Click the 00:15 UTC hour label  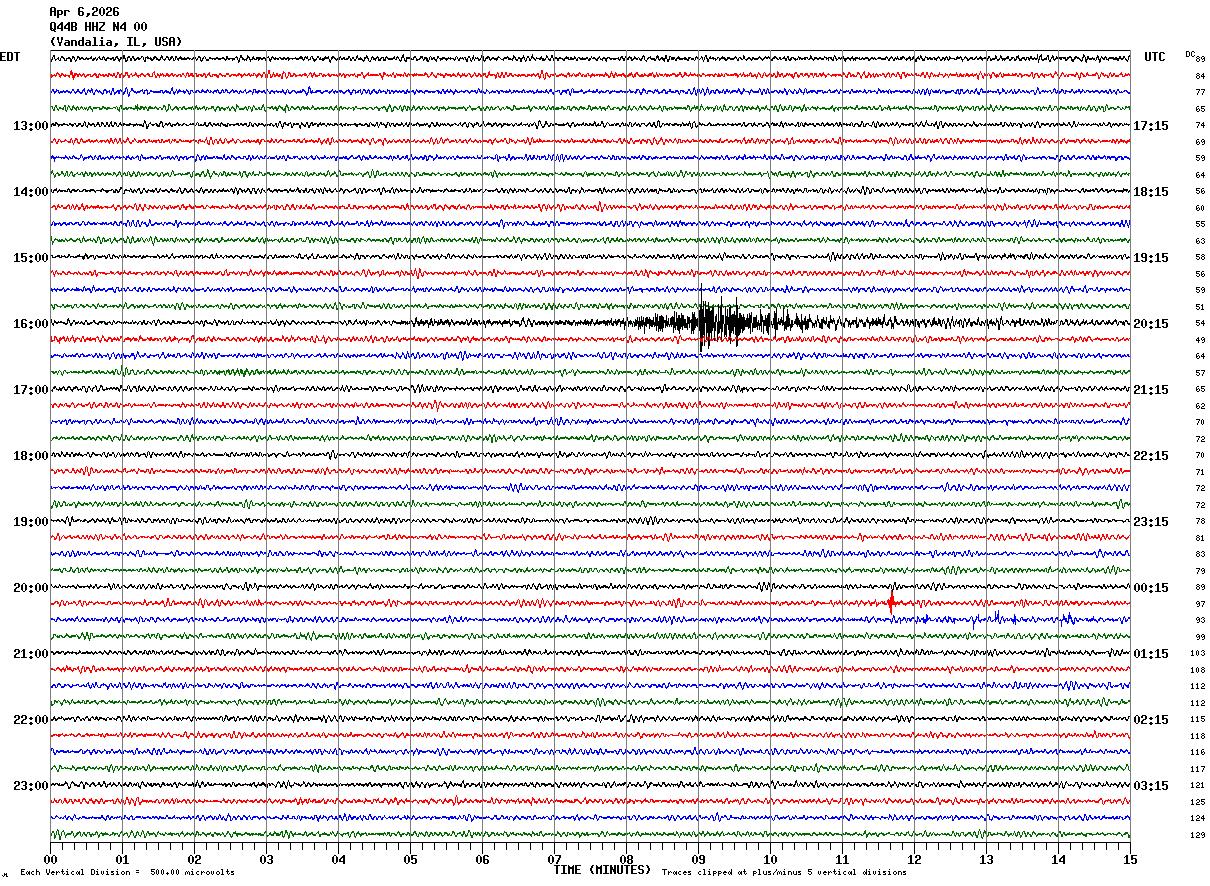tap(1150, 588)
